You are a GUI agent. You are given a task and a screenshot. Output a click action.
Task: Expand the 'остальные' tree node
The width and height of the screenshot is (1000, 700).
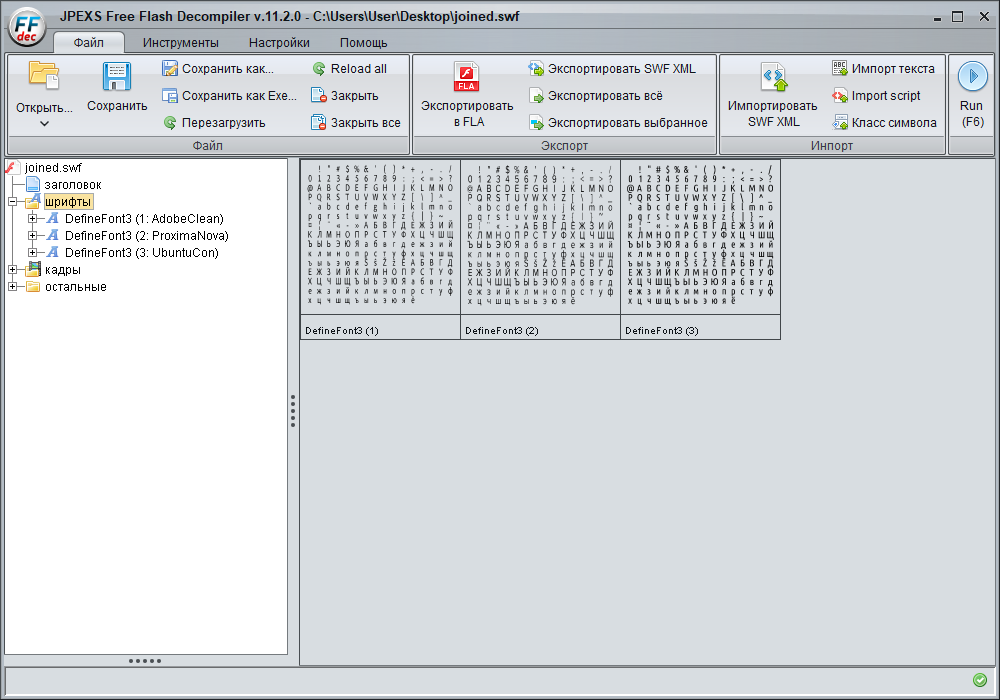tap(12, 287)
